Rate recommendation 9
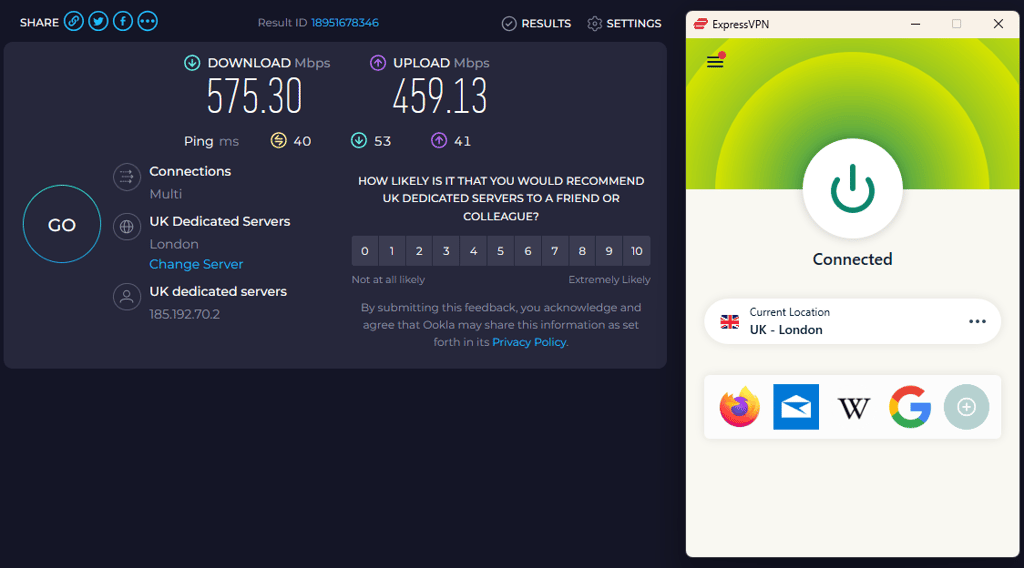The image size is (1024, 568). [x=609, y=251]
